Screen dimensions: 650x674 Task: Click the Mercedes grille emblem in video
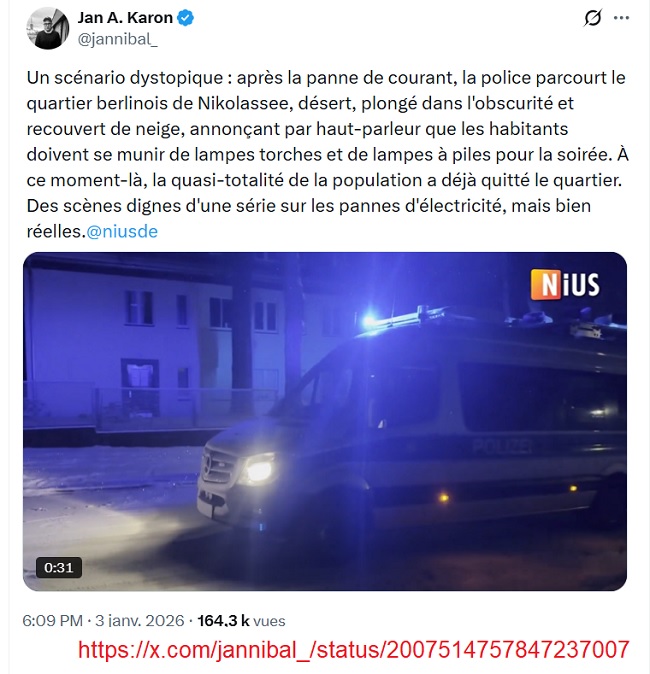(x=209, y=465)
